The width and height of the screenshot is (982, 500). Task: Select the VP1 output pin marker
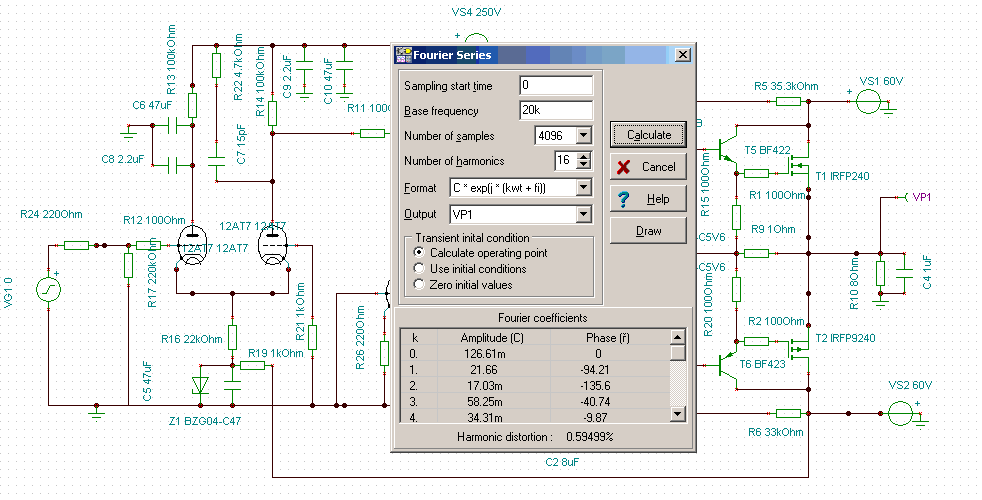pos(906,197)
